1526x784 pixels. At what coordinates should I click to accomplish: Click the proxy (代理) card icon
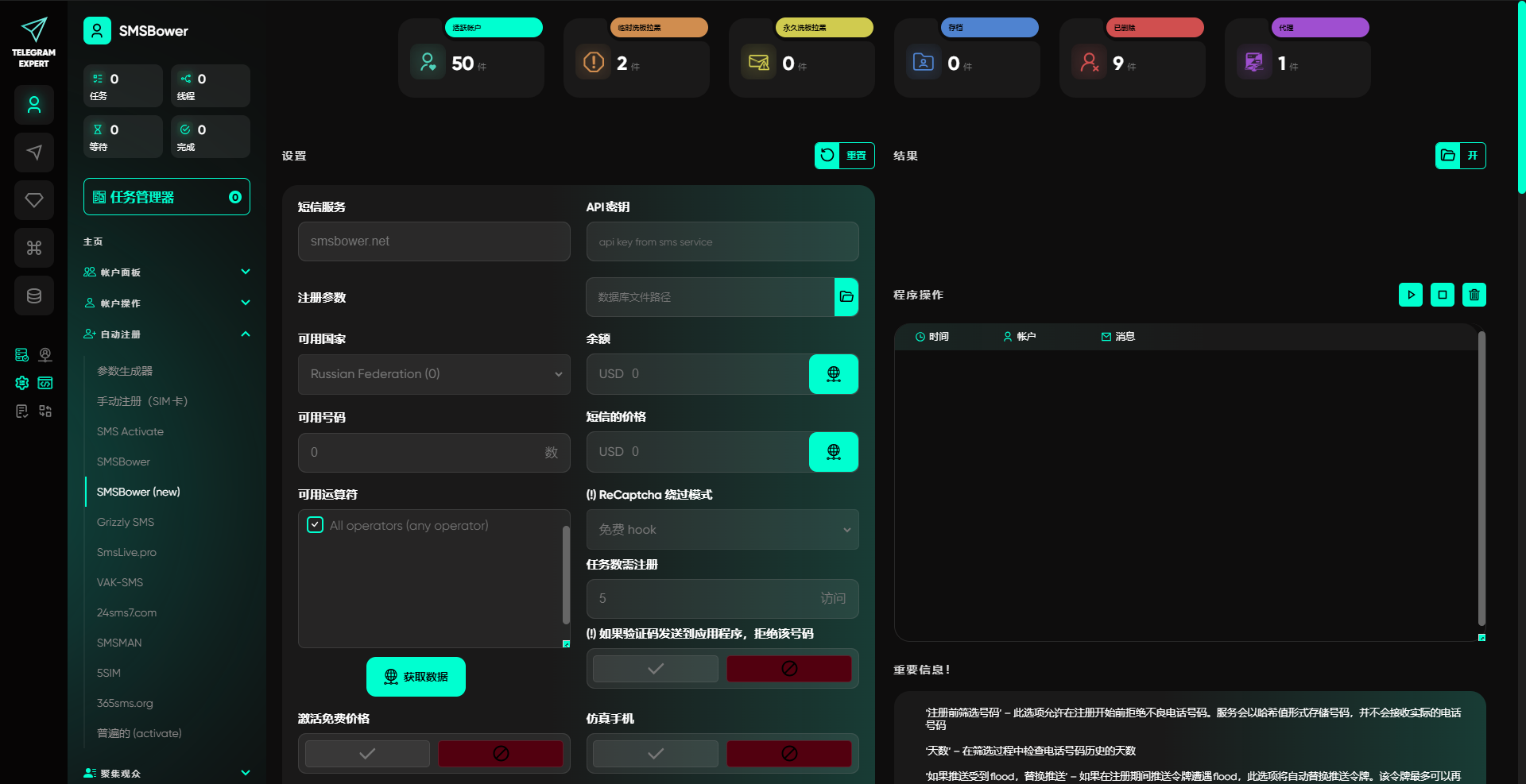coord(1254,62)
